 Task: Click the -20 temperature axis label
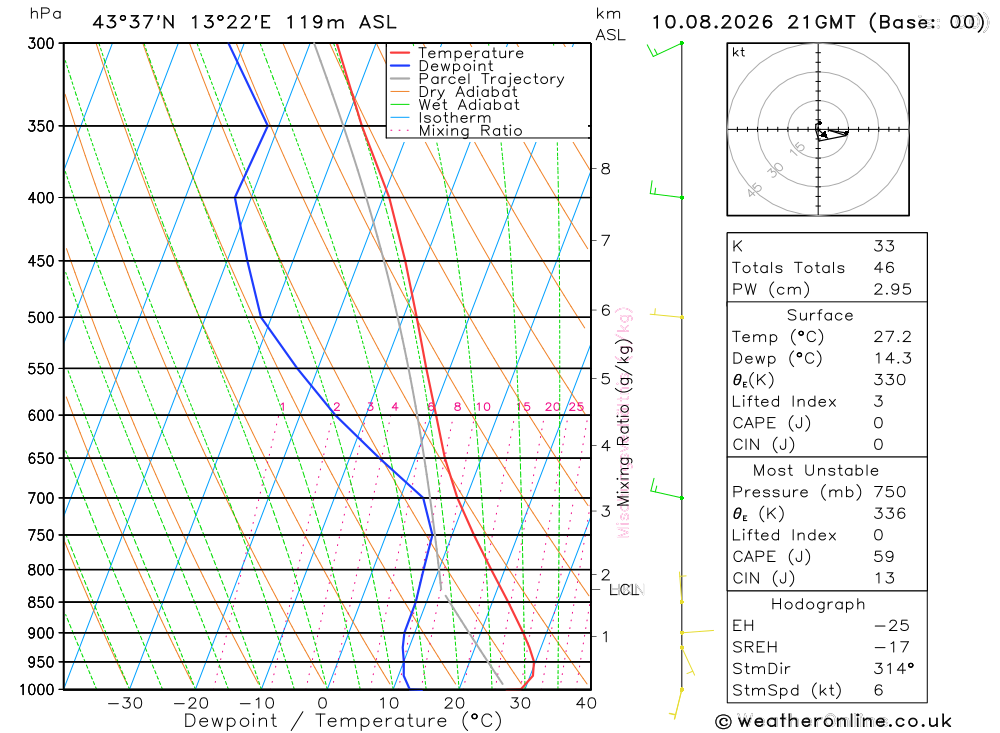pyautogui.click(x=191, y=704)
